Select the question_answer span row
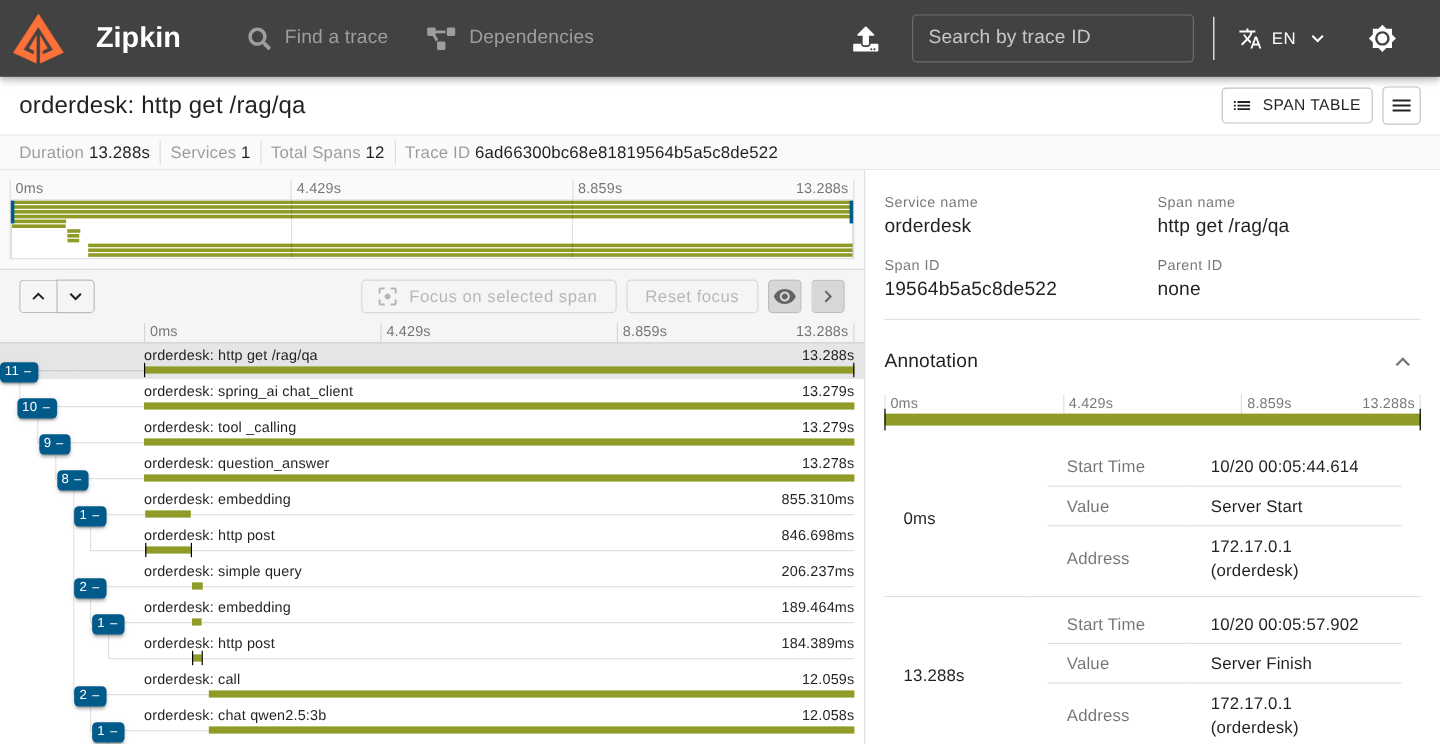Screen dimensions: 1440x744 (432, 469)
